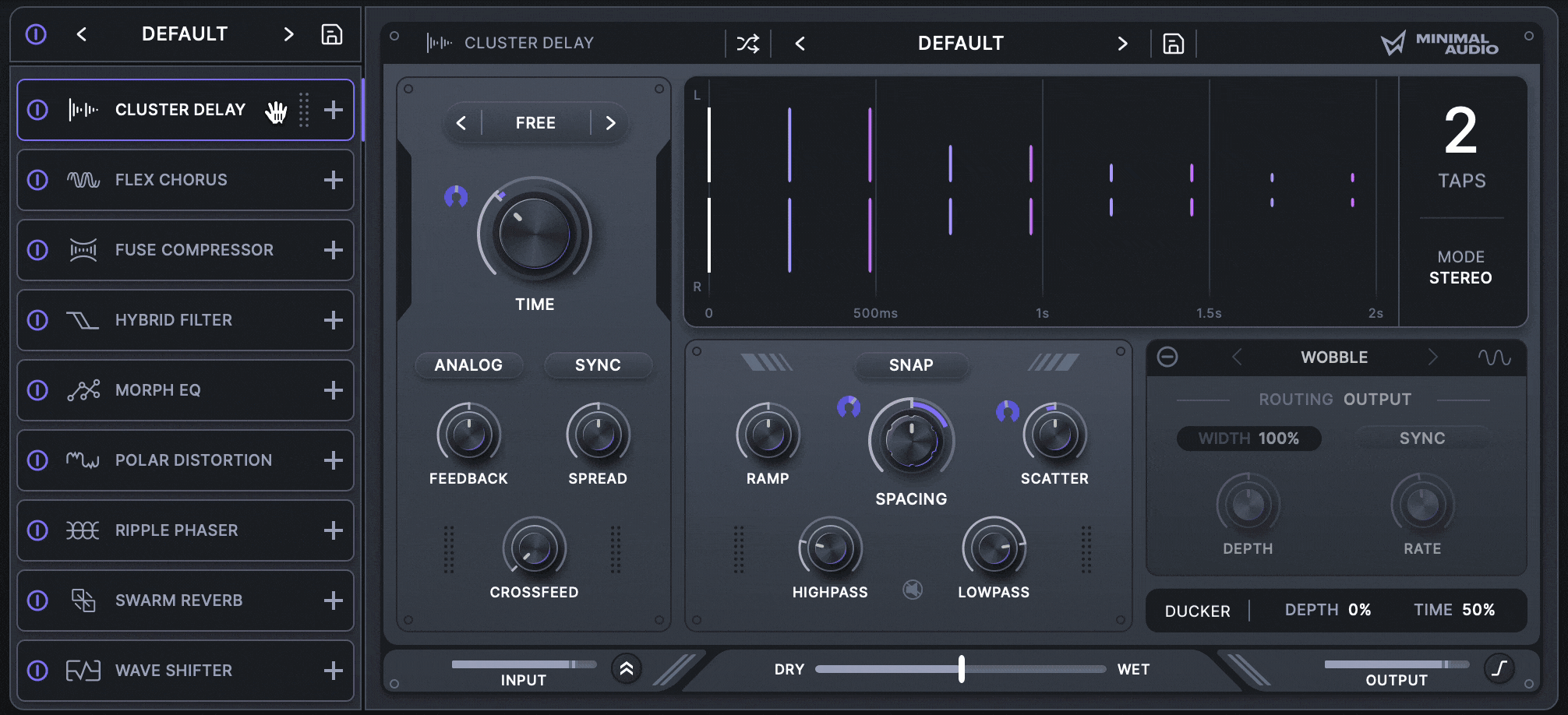Add Polar Distortion with its plus icon
This screenshot has width=1568, height=715.
pos(334,460)
